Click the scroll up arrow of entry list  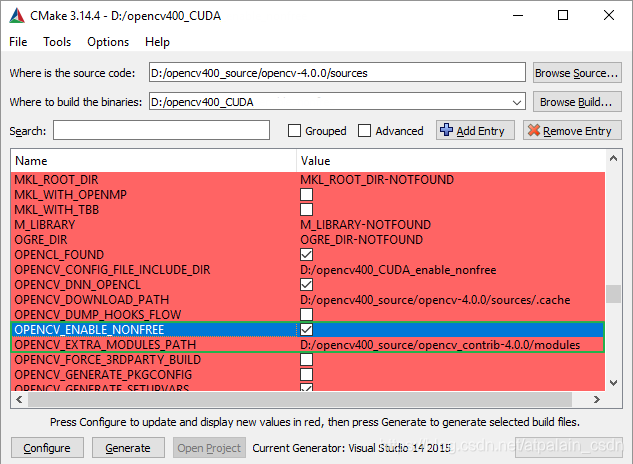(x=613, y=158)
